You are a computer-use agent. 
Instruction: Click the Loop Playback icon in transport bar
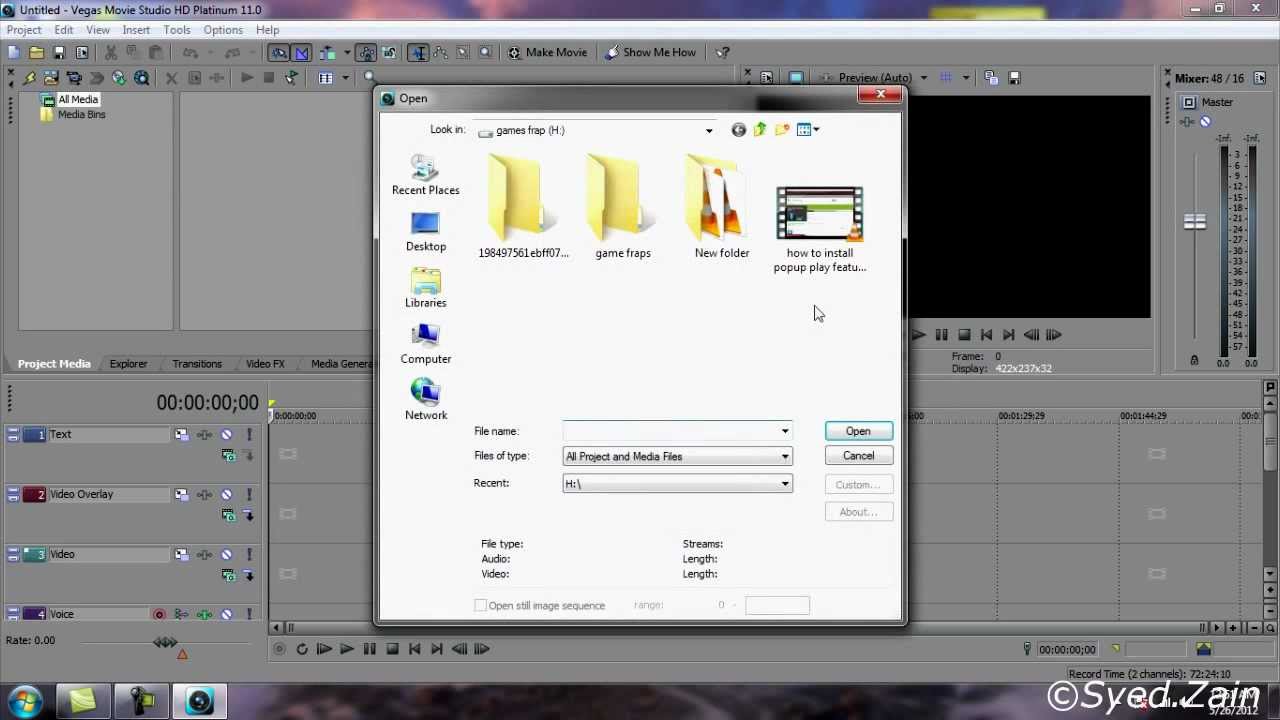pyautogui.click(x=302, y=650)
